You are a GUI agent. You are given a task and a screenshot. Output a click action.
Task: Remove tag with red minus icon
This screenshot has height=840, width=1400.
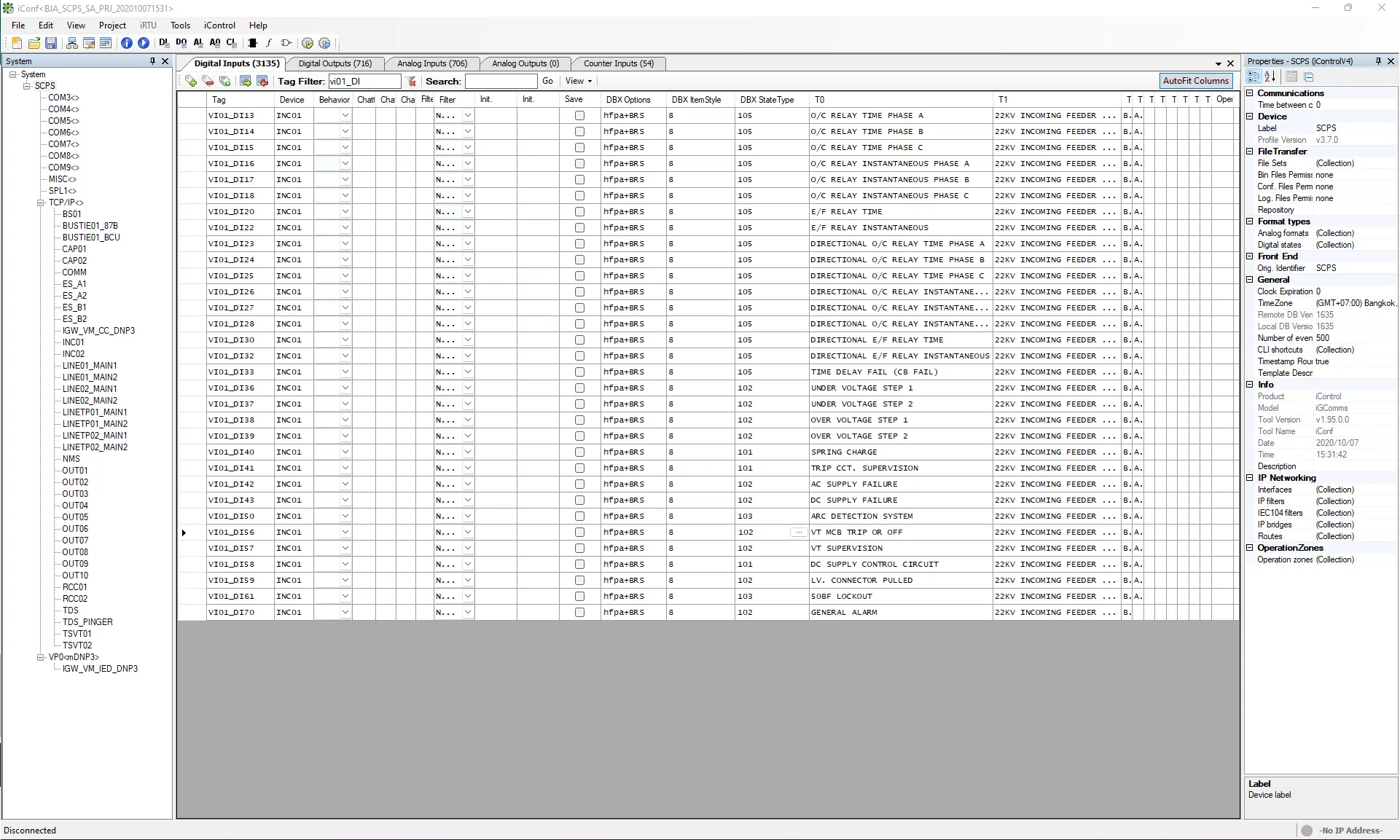[208, 81]
